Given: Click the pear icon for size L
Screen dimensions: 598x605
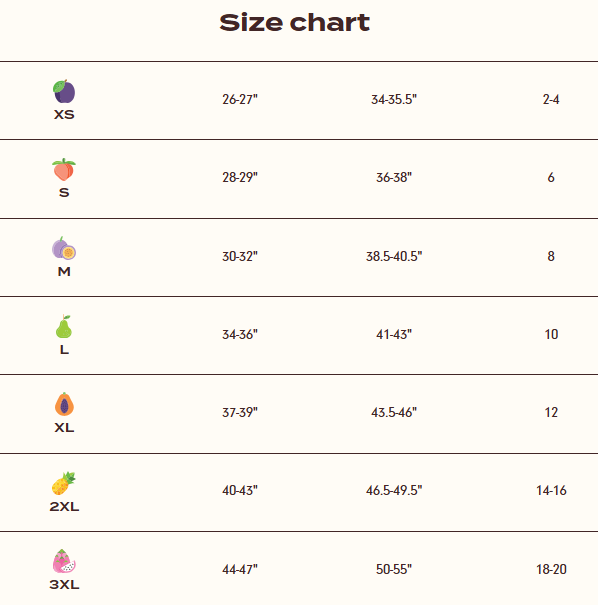Looking at the screenshot, I should pos(64,326).
